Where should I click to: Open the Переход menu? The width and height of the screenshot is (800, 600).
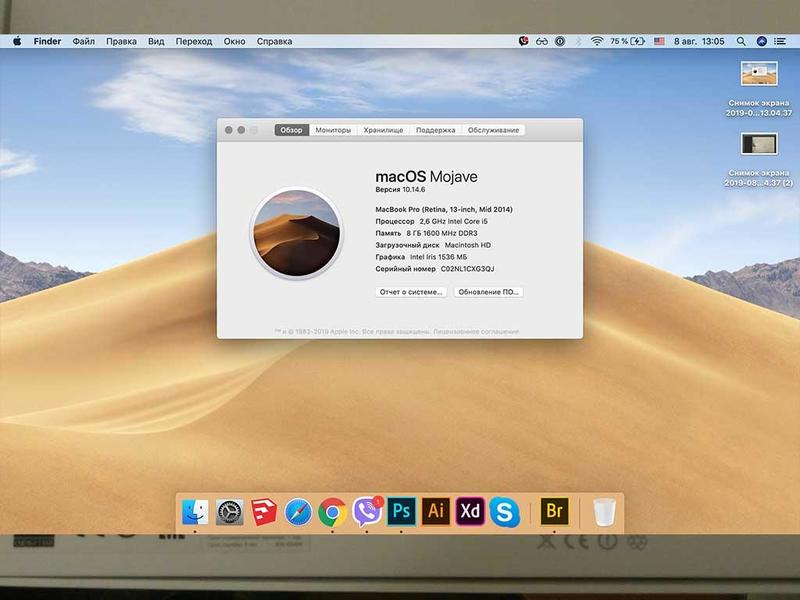(x=194, y=41)
